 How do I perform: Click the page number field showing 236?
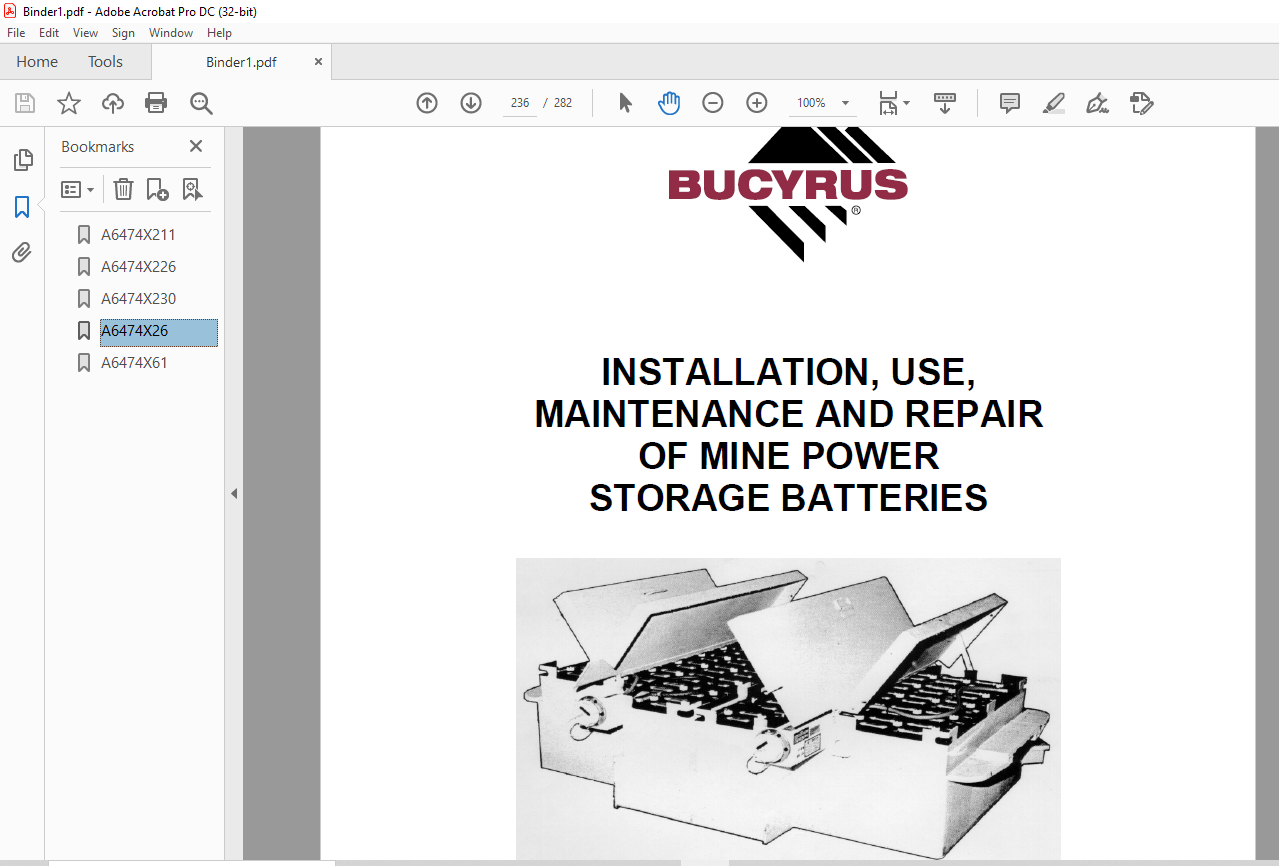pyautogui.click(x=520, y=103)
